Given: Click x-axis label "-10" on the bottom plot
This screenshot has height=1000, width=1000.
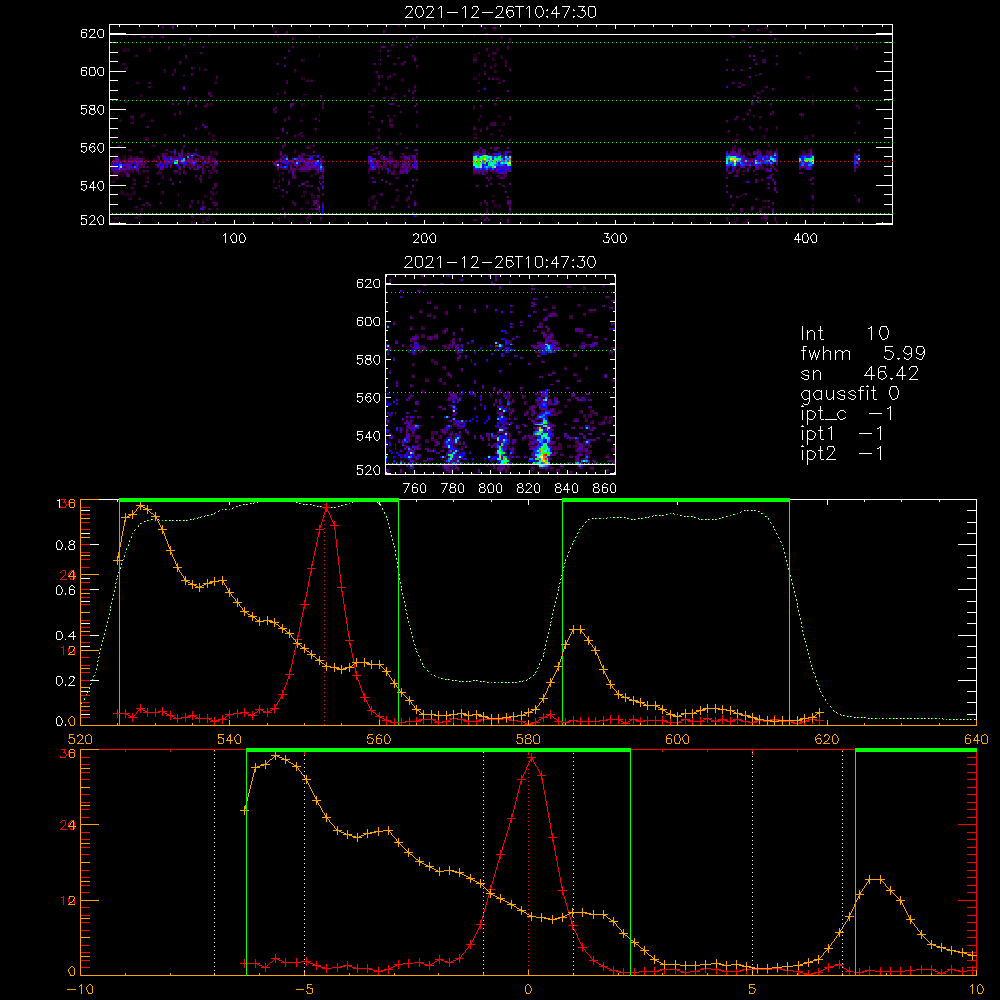Looking at the screenshot, I should [x=80, y=990].
